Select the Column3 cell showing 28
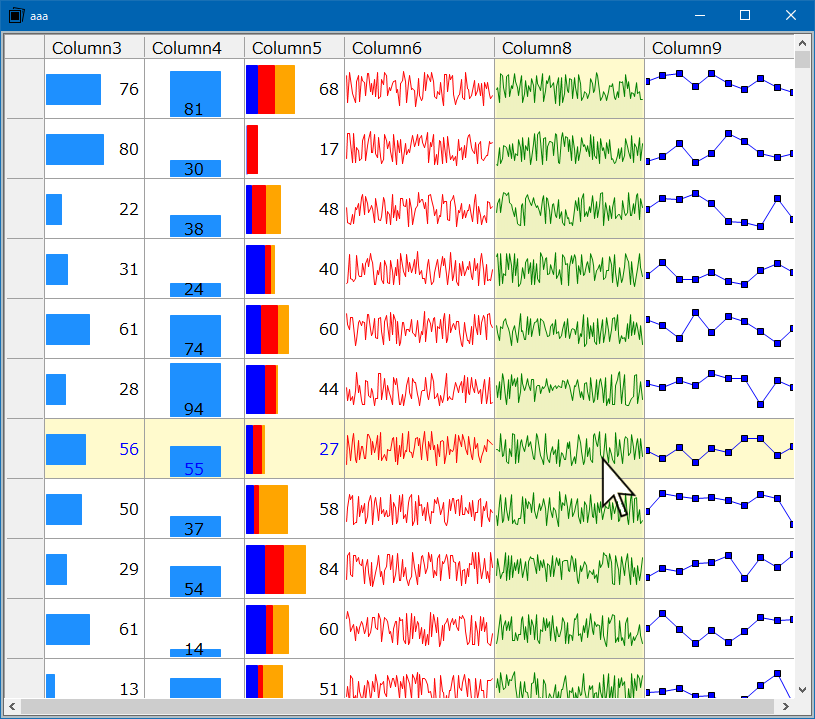This screenshot has height=719, width=815. click(94, 389)
